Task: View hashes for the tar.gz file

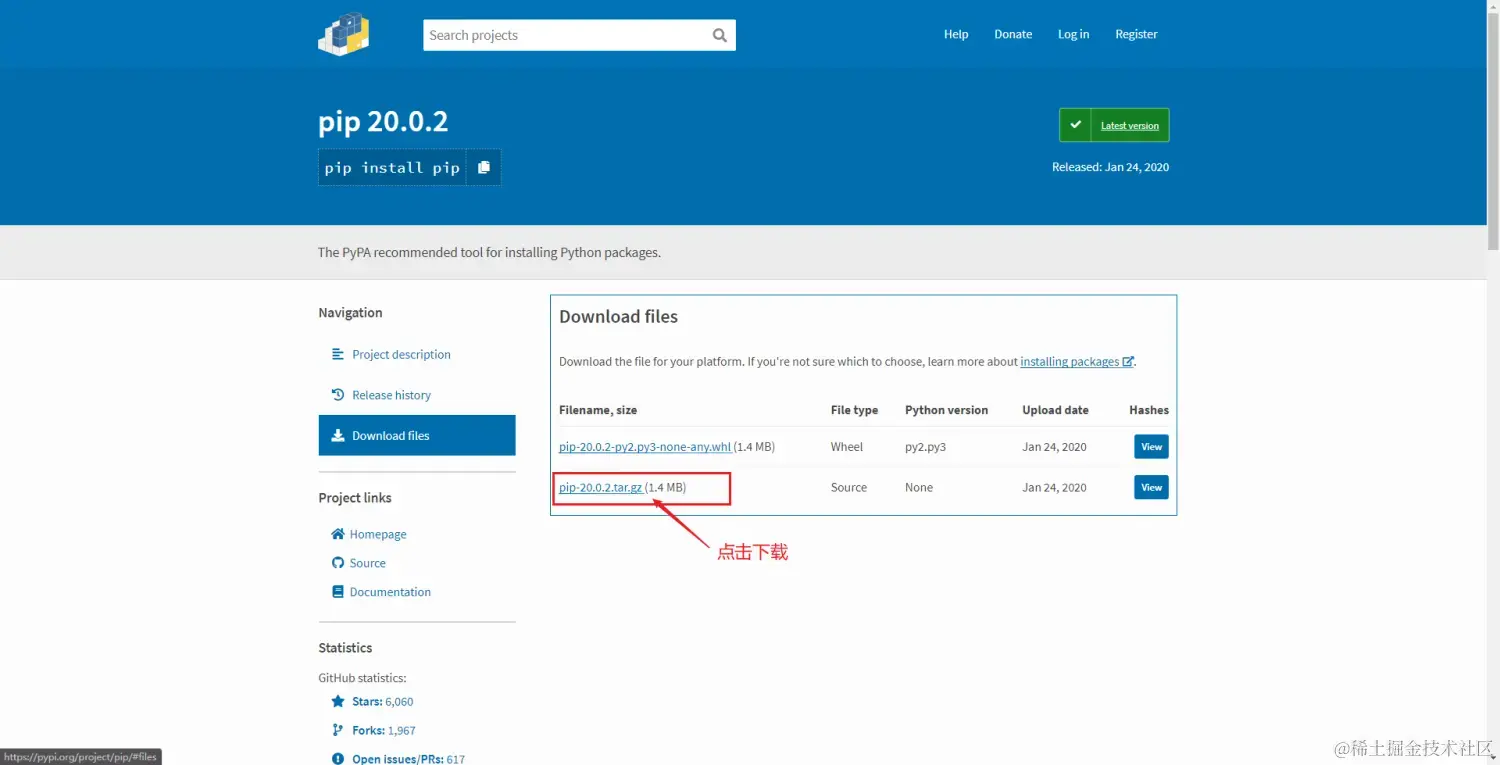Action: click(1151, 488)
